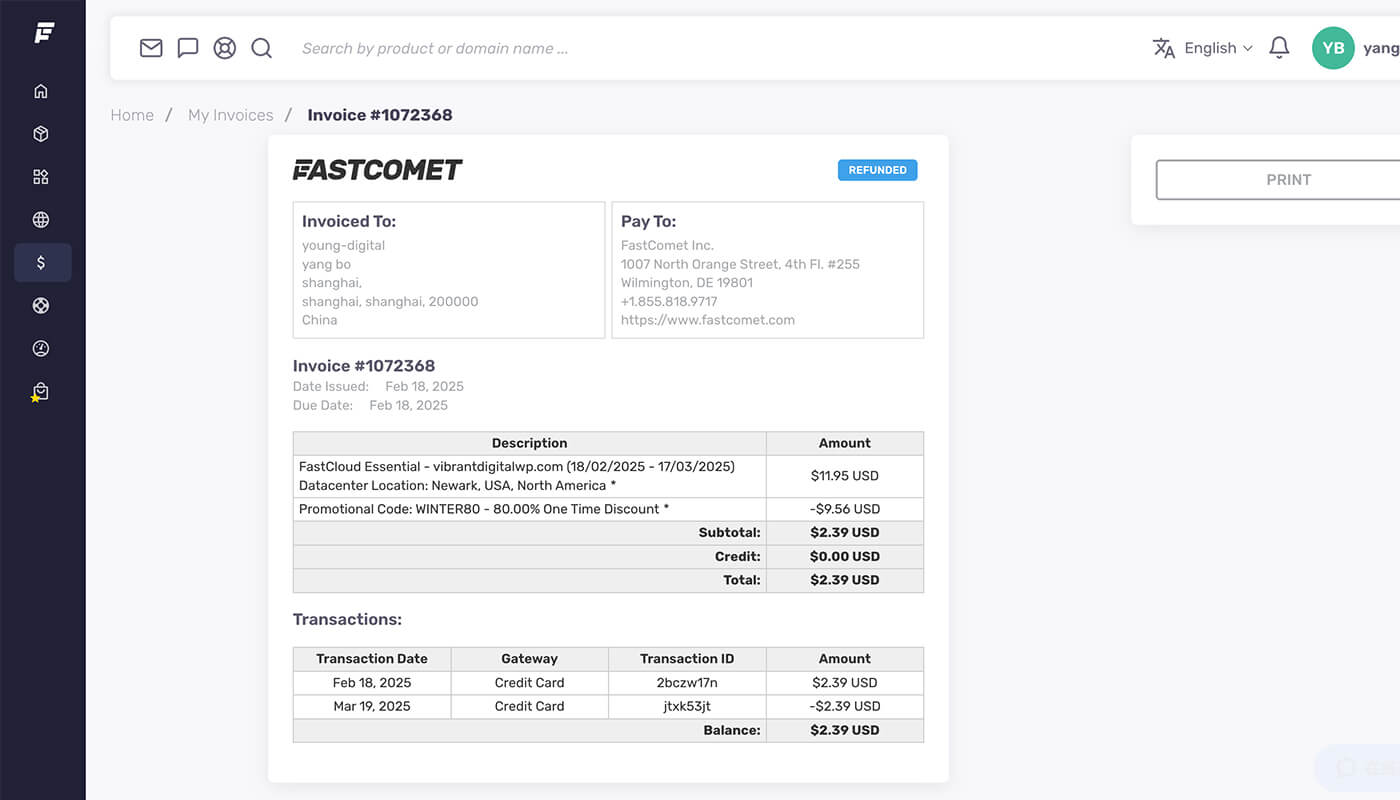Open the Home icon in sidebar
This screenshot has width=1400, height=800.
click(41, 91)
